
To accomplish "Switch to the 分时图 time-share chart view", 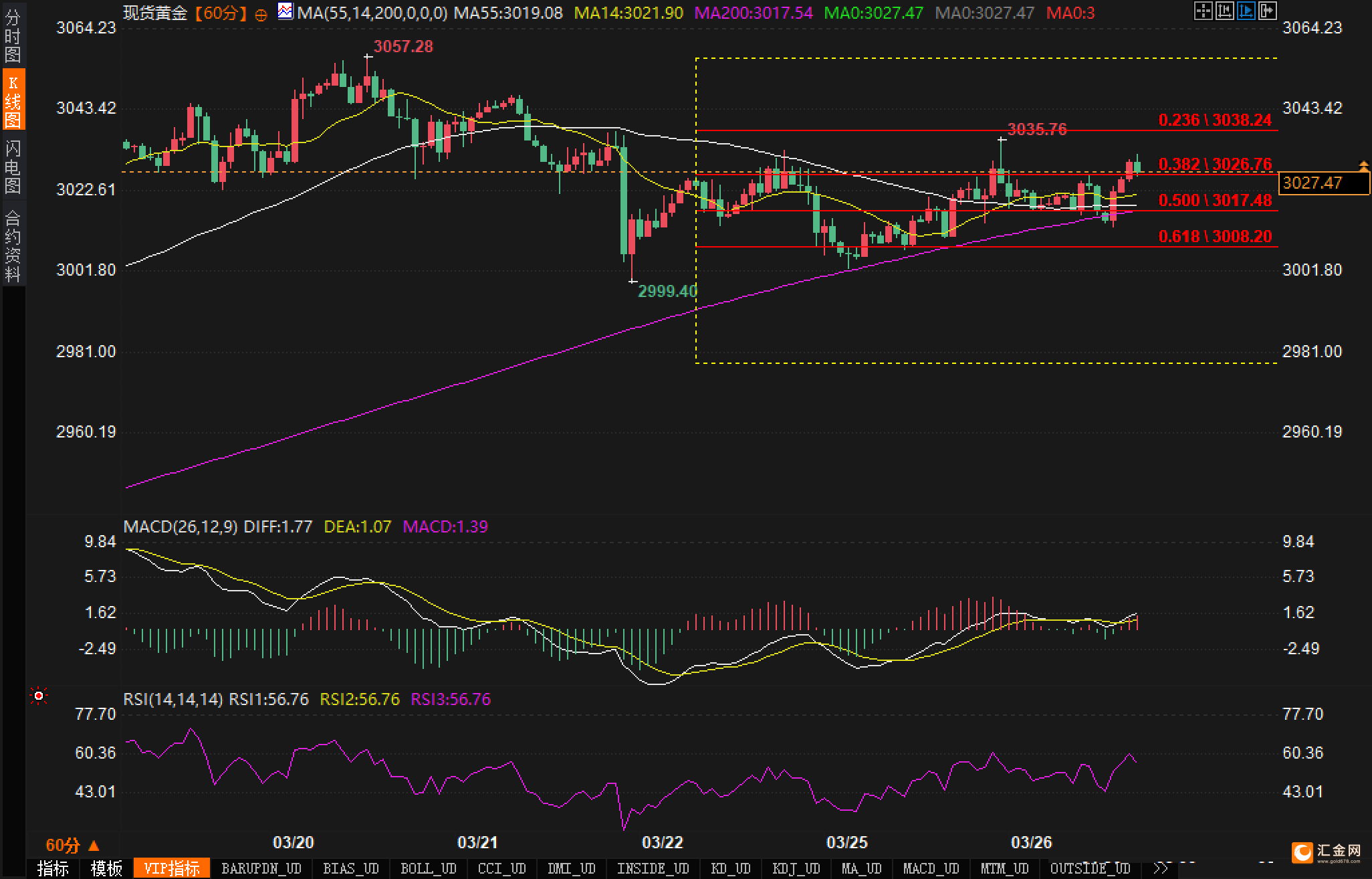I will pos(13,36).
